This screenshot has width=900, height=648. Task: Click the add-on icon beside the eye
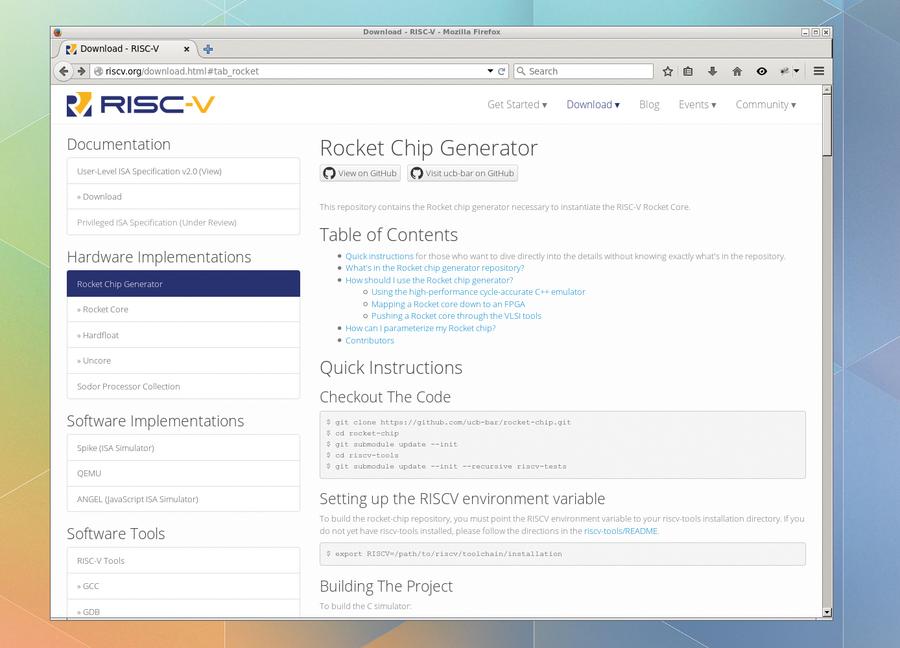click(x=785, y=71)
